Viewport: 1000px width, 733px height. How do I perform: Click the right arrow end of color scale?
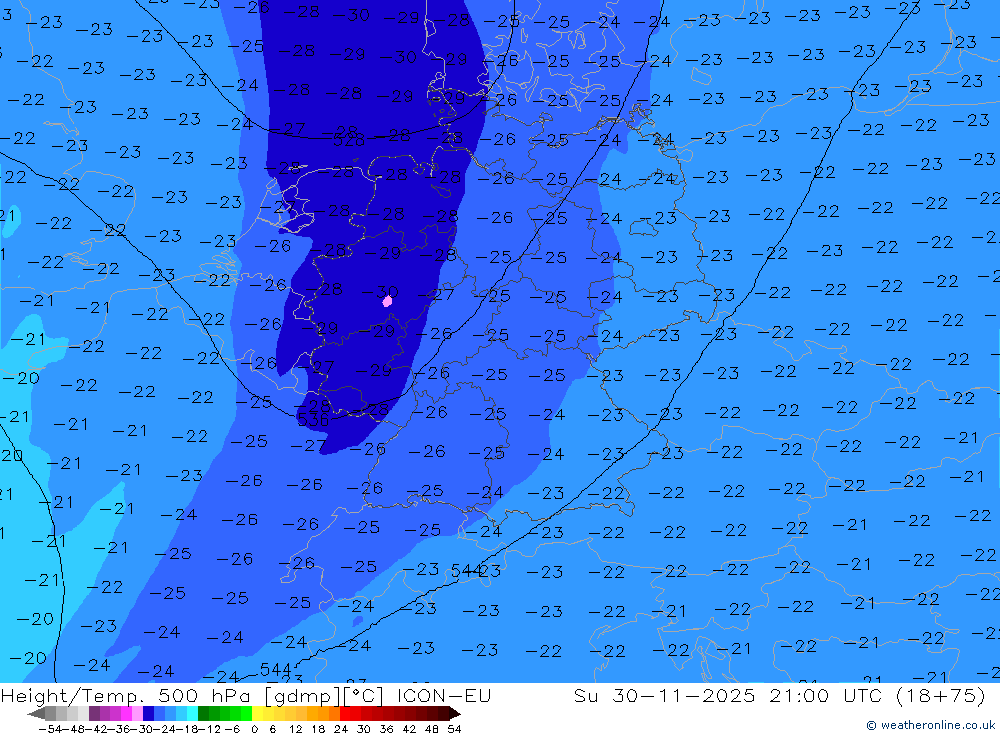tap(455, 713)
